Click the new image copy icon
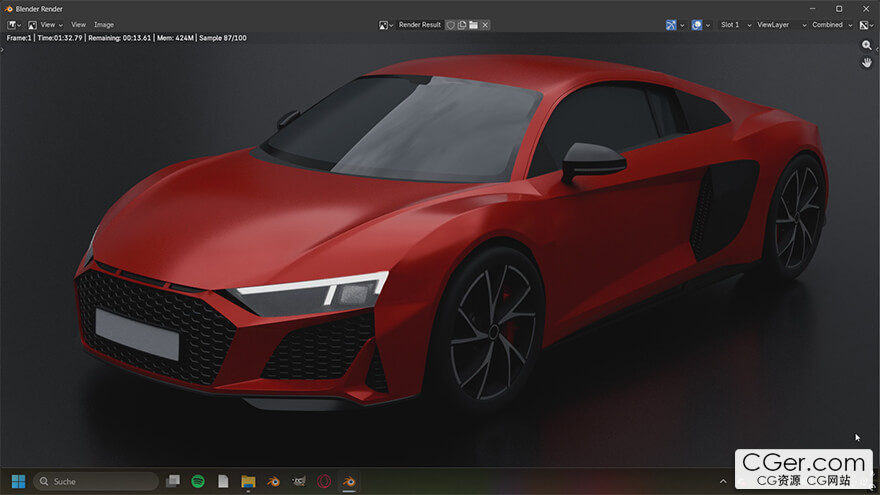The width and height of the screenshot is (880, 495). point(462,25)
